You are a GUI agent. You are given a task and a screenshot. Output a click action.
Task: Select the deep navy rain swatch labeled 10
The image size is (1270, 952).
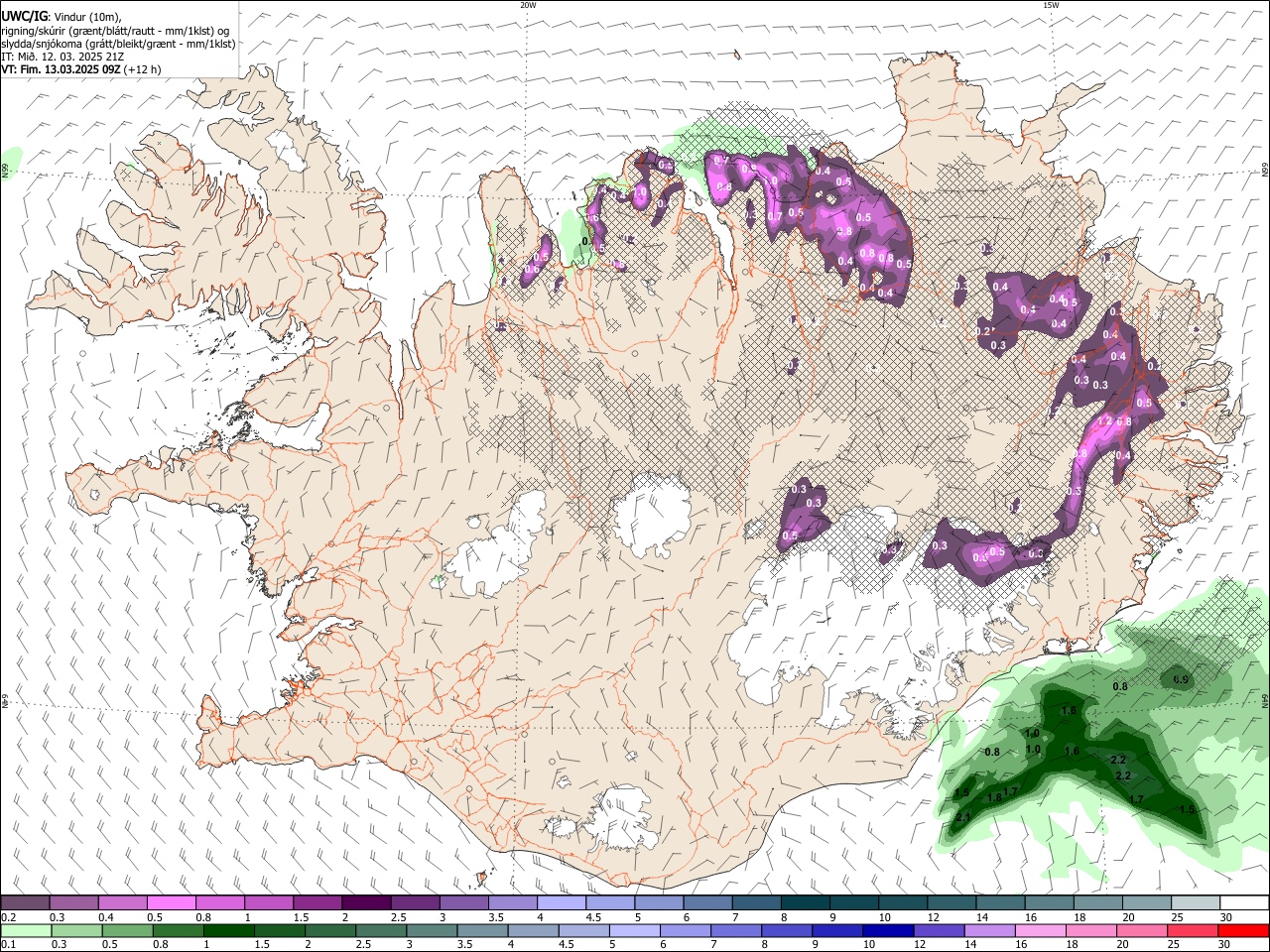coord(889,930)
